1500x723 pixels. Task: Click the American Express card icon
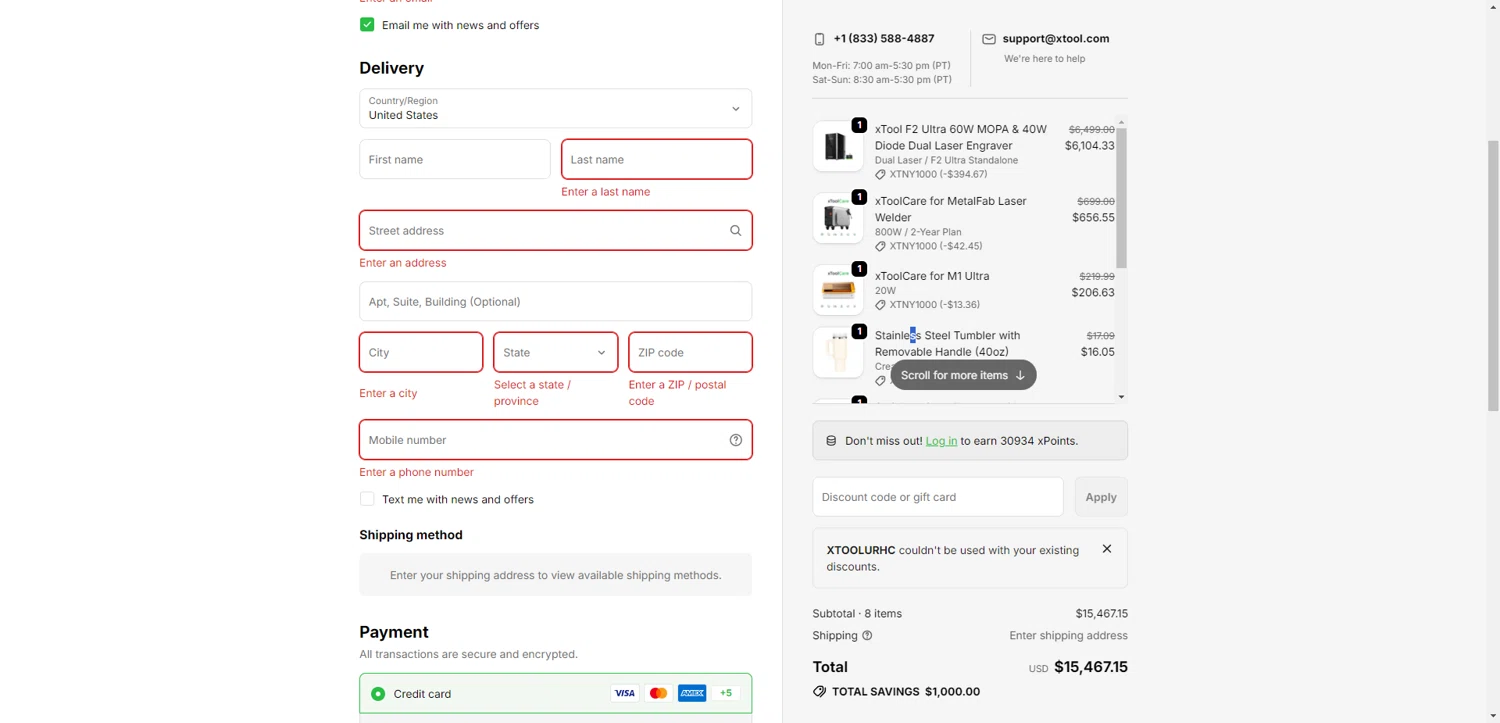pyautogui.click(x=692, y=694)
